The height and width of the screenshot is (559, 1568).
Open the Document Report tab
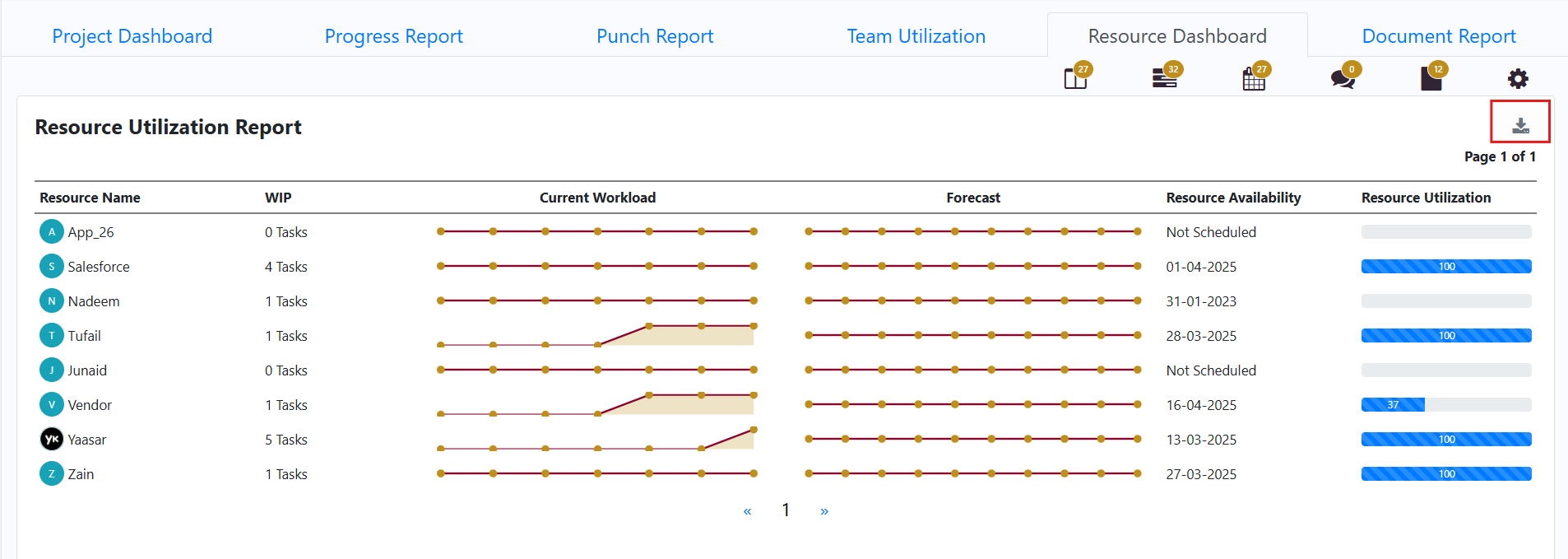[1438, 36]
